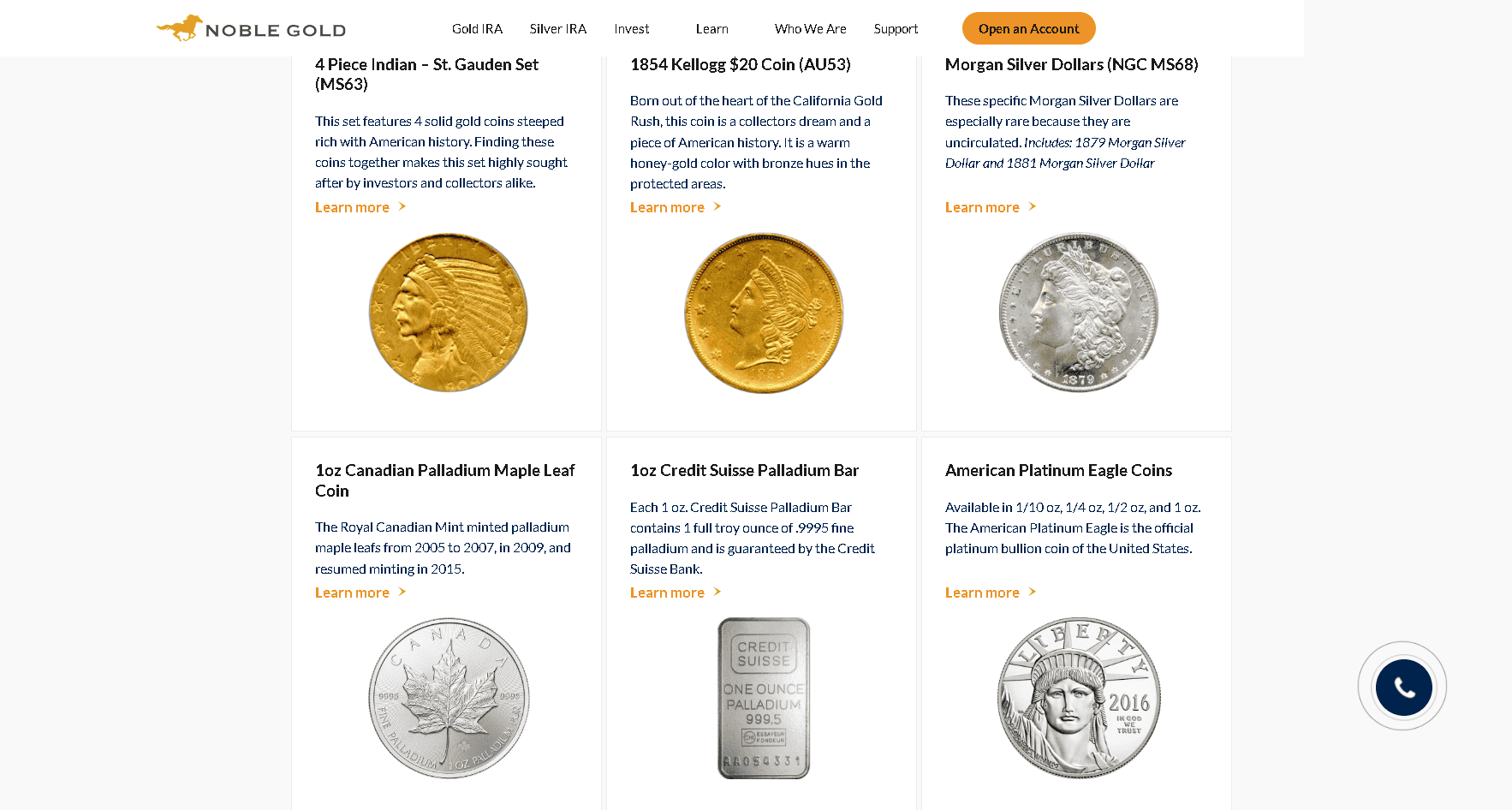Click the Open an Account button
Image resolution: width=1512 pixels, height=810 pixels.
tap(1028, 28)
